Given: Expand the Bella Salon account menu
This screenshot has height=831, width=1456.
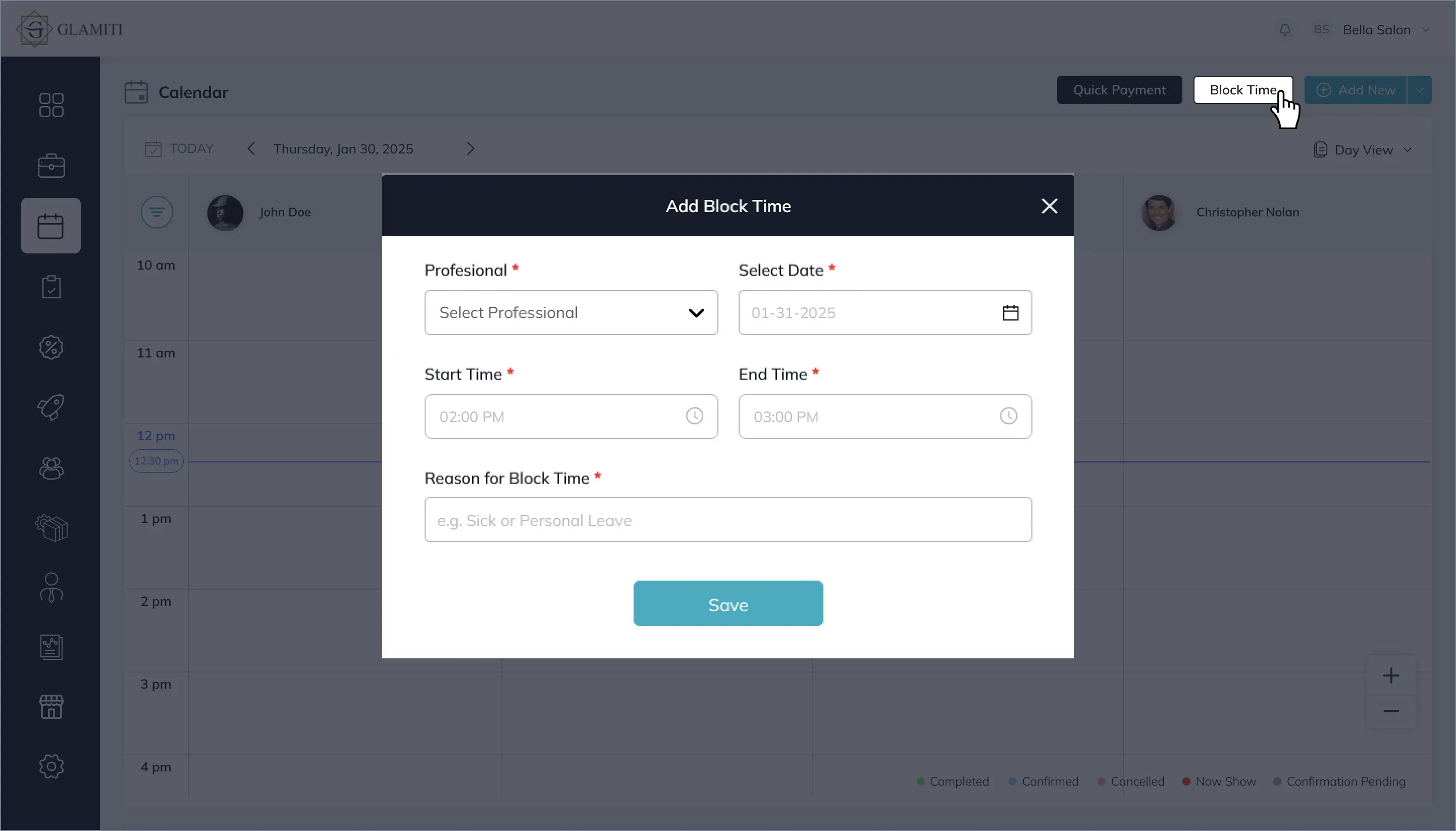Looking at the screenshot, I should [1425, 30].
